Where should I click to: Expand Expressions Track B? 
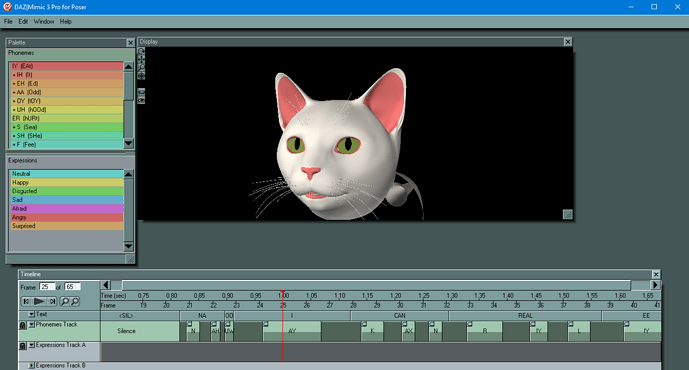32,366
